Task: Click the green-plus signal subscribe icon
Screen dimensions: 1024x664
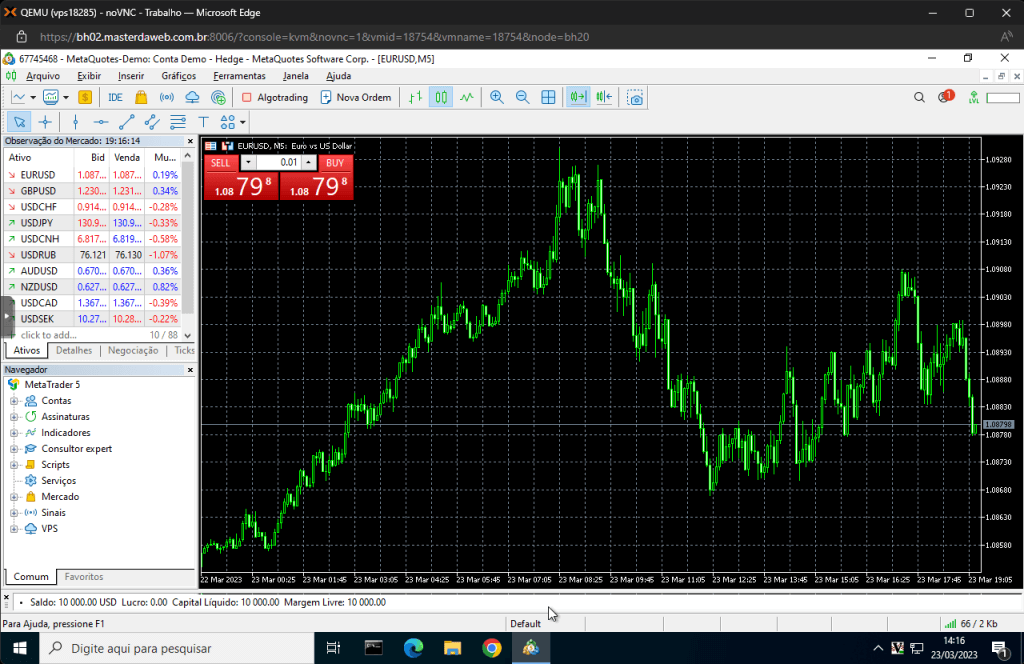Action: pyautogui.click(x=218, y=97)
